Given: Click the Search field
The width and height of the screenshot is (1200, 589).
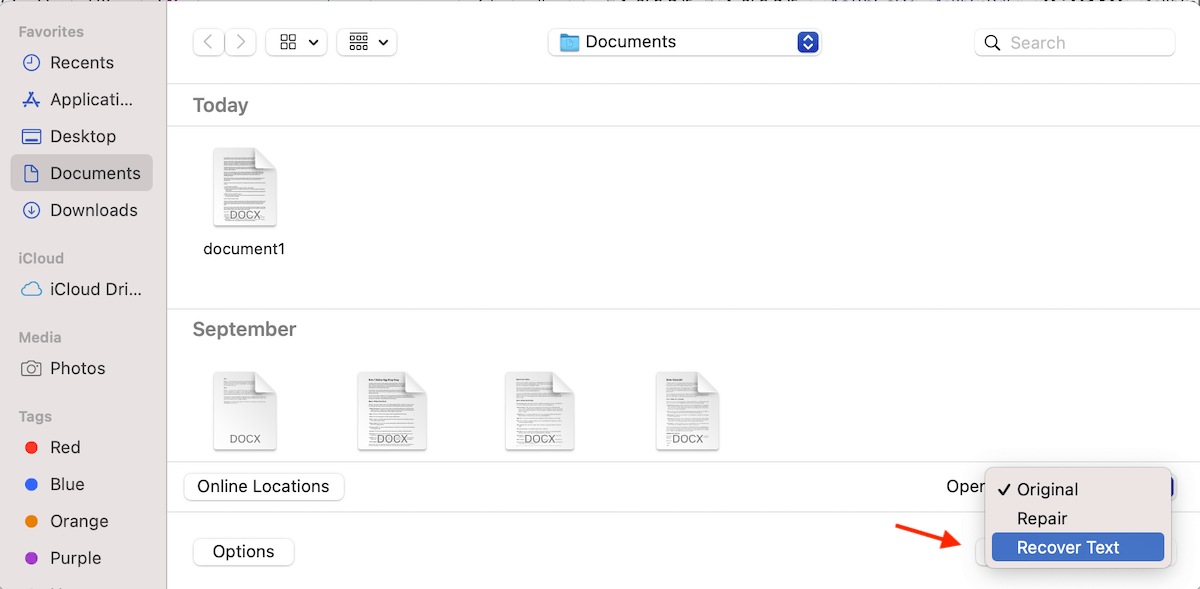Looking at the screenshot, I should 1075,43.
